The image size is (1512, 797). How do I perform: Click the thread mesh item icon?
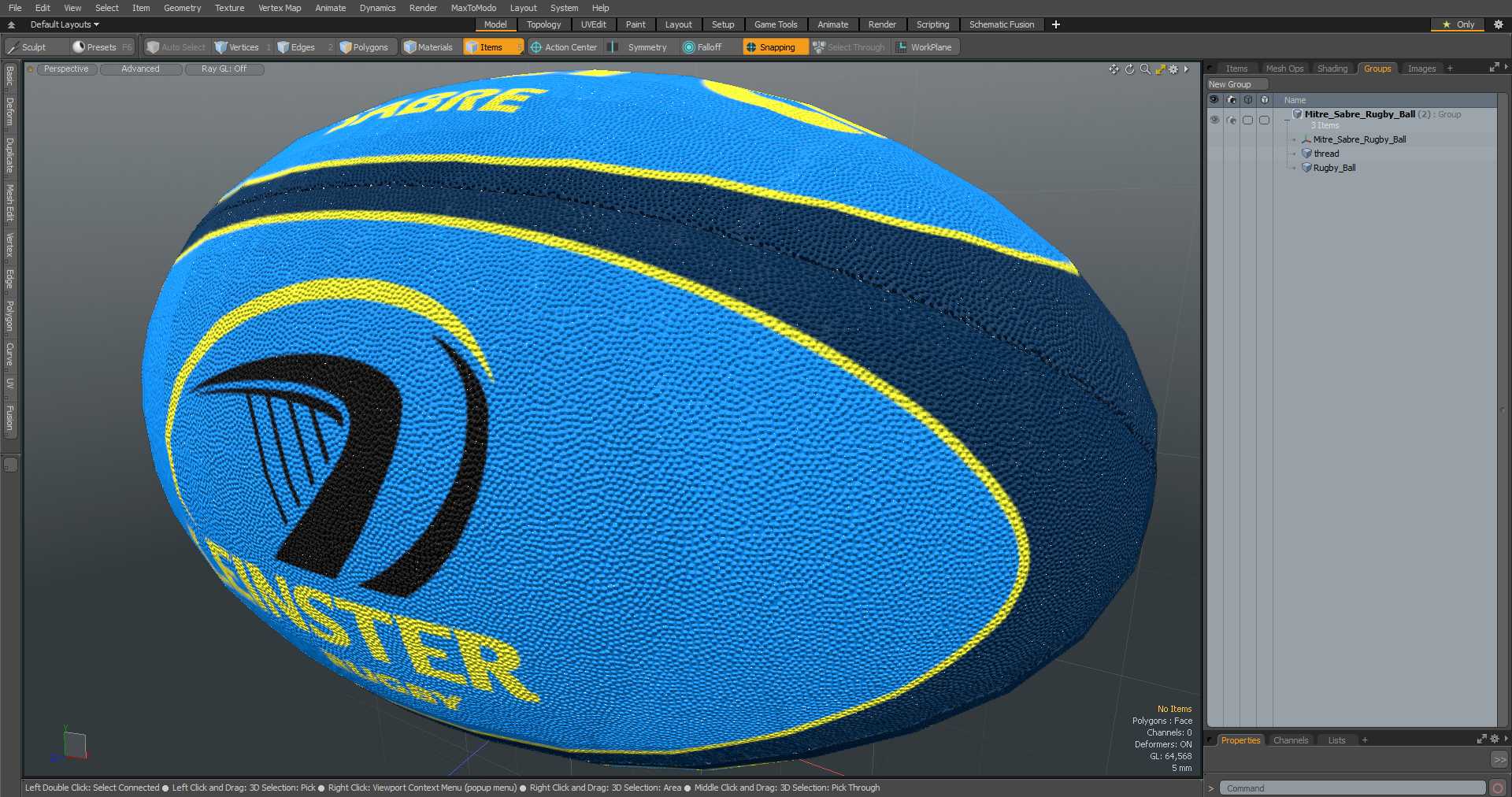pyautogui.click(x=1306, y=154)
